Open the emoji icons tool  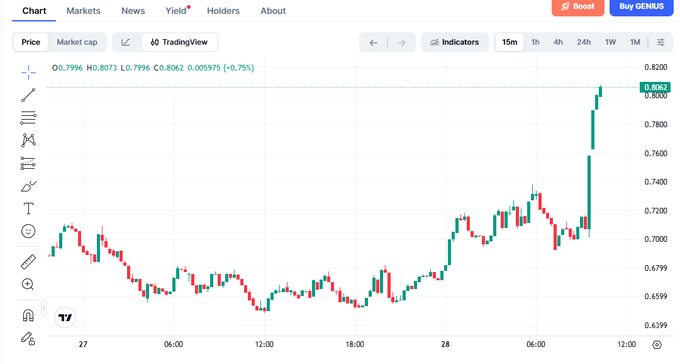[x=28, y=231]
